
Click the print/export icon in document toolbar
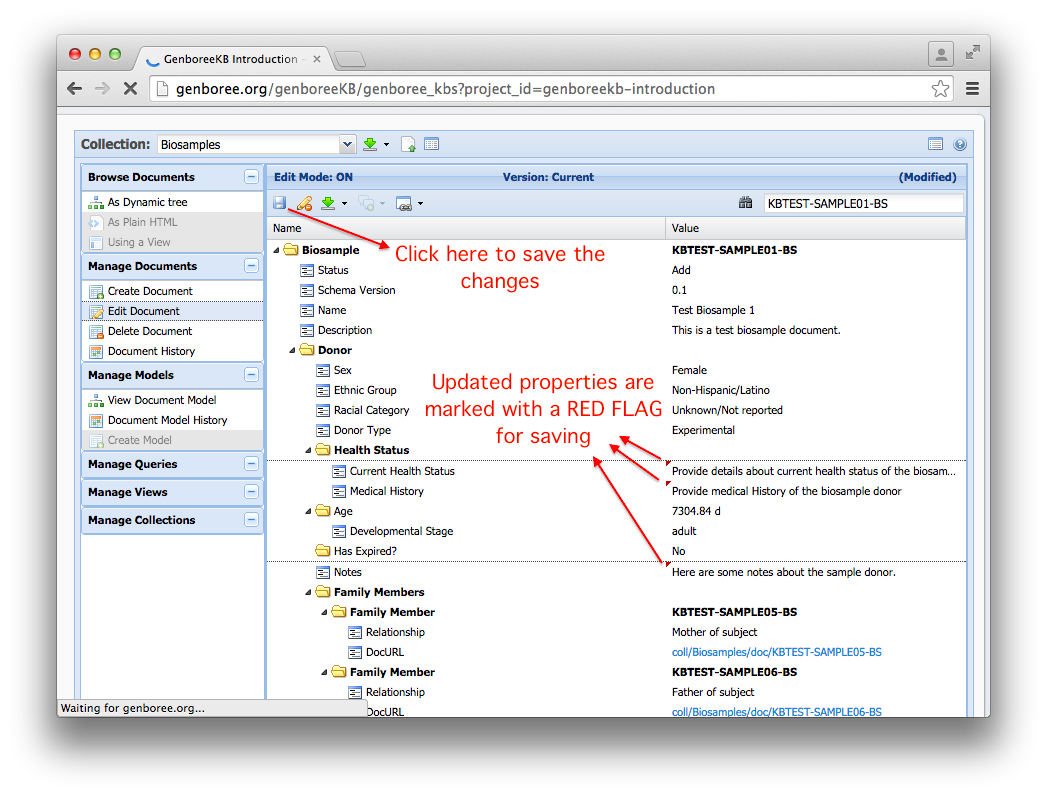[x=404, y=204]
